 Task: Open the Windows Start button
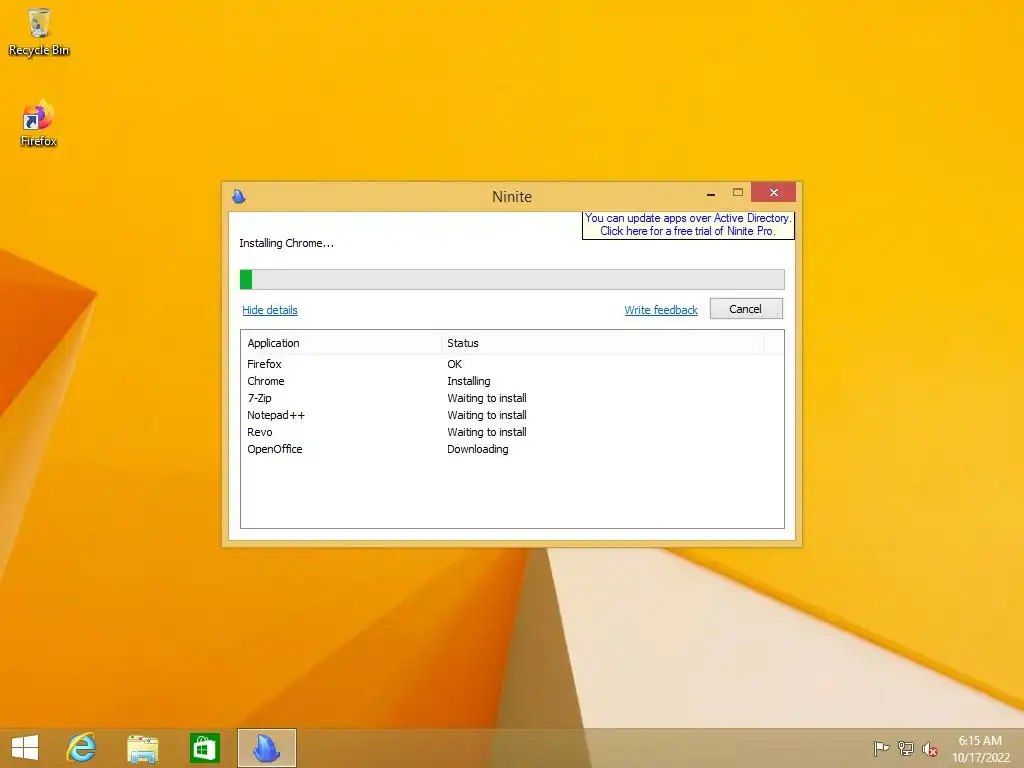(25, 748)
